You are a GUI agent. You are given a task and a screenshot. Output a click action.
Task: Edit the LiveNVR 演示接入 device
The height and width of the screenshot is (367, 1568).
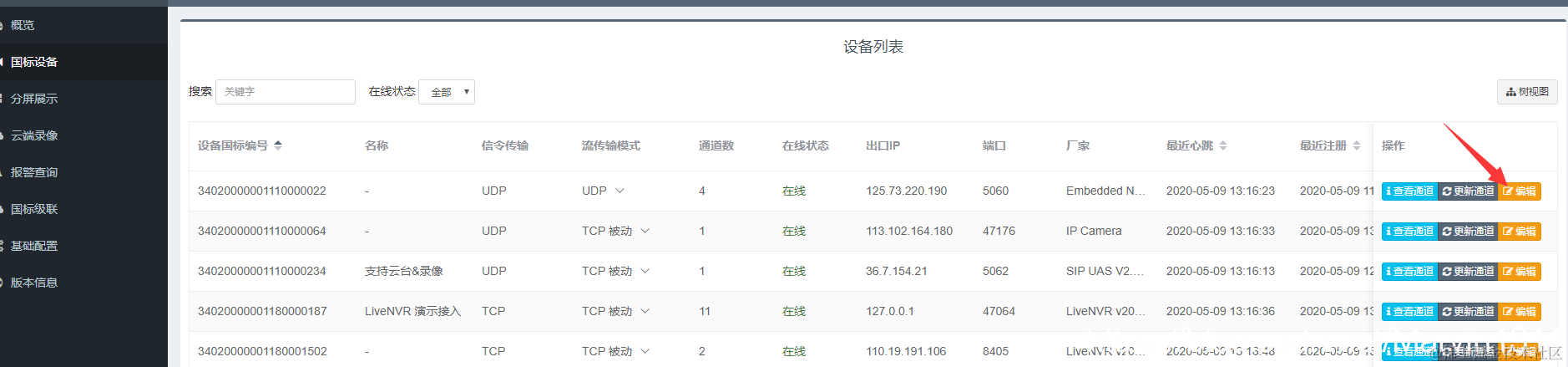(1520, 312)
